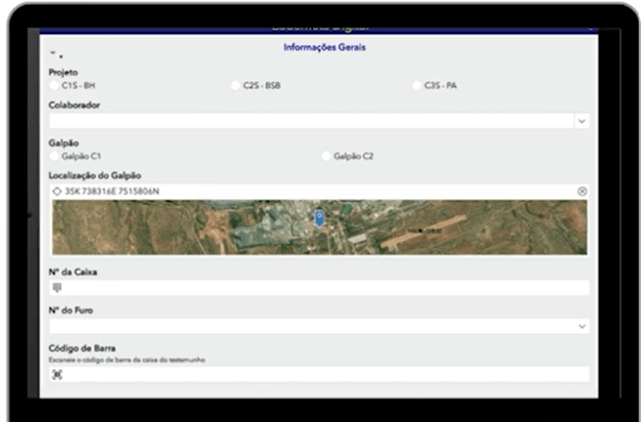Tap the barcode scanner icon
Screen dimensions: 641x422
point(57,374)
